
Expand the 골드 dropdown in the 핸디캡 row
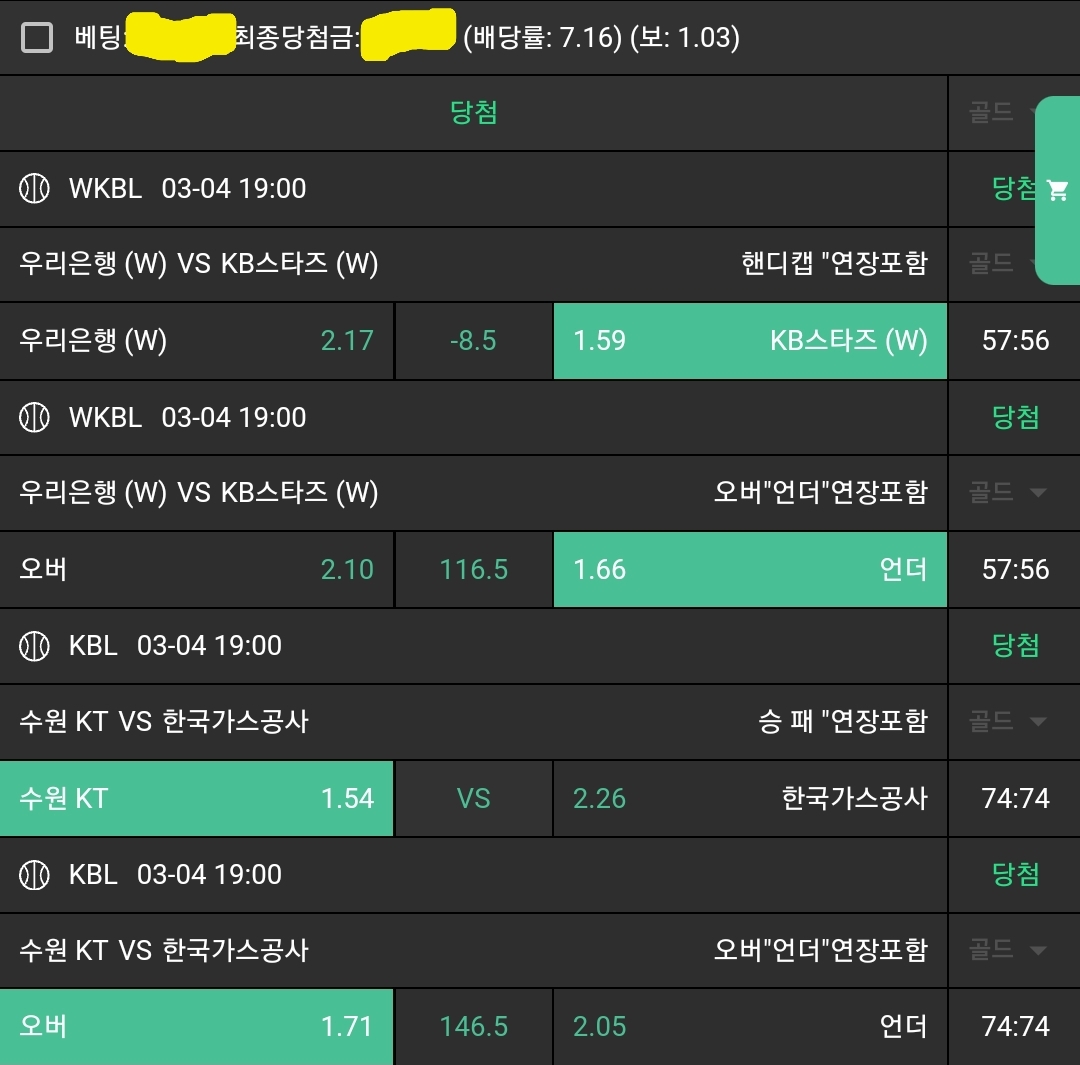click(x=1000, y=263)
